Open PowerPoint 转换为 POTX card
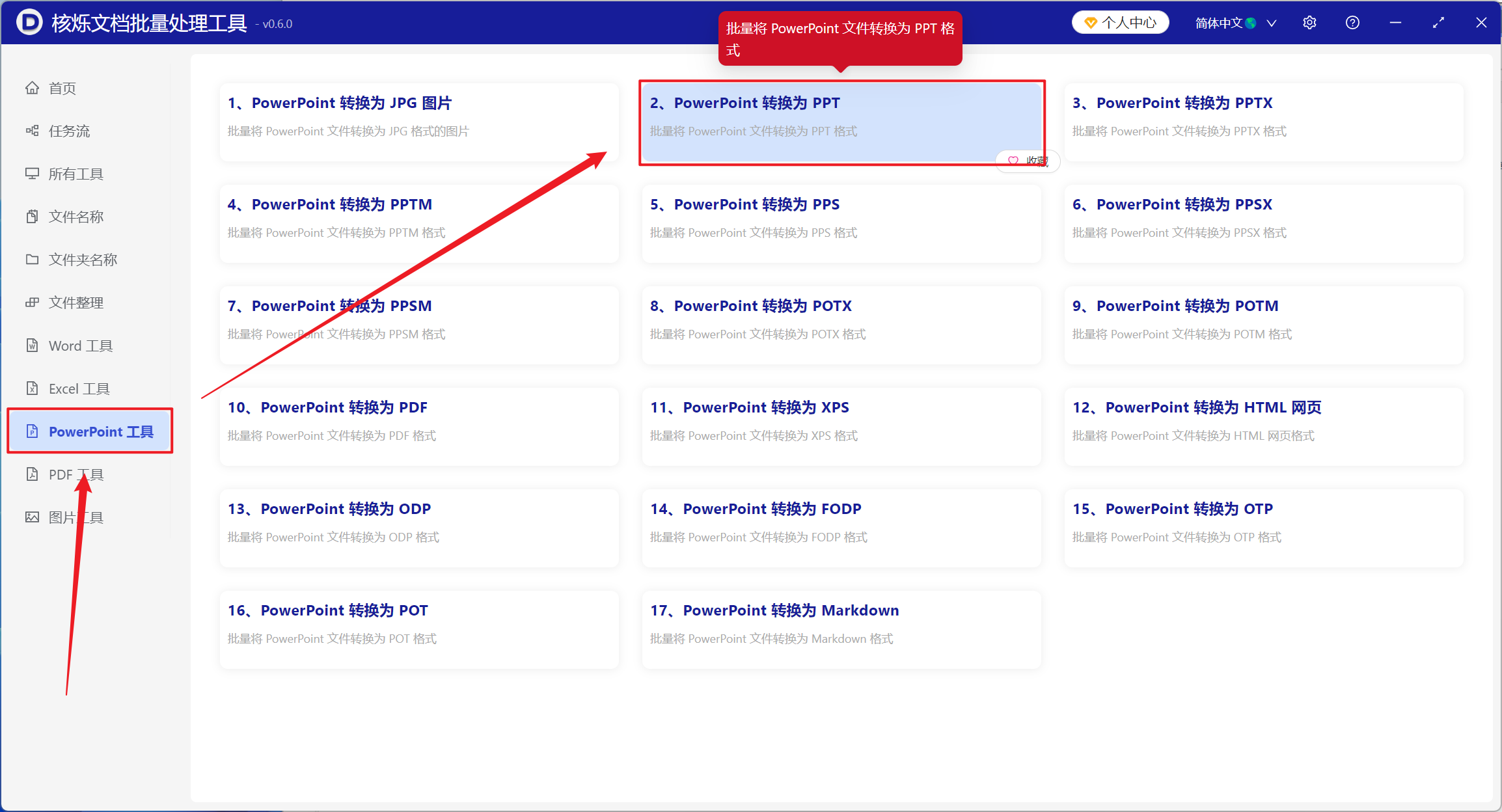This screenshot has height=812, width=1502. (841, 325)
